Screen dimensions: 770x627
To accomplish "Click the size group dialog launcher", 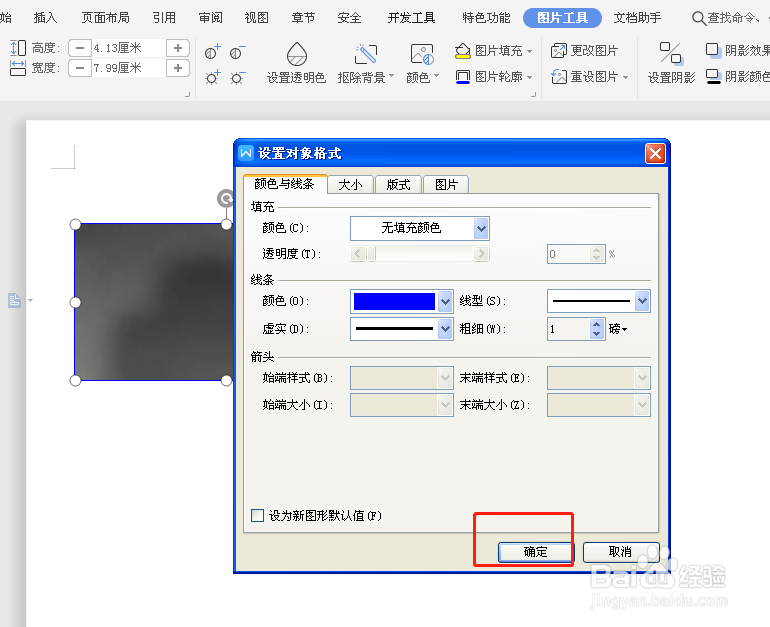I will pos(187,94).
